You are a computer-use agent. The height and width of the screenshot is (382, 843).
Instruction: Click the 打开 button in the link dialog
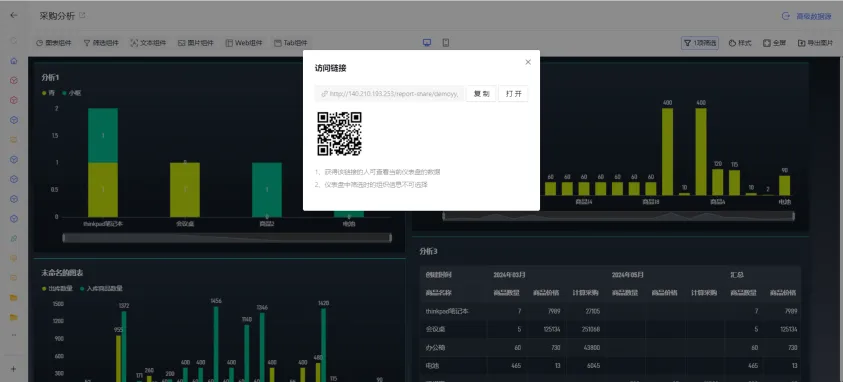pos(513,93)
